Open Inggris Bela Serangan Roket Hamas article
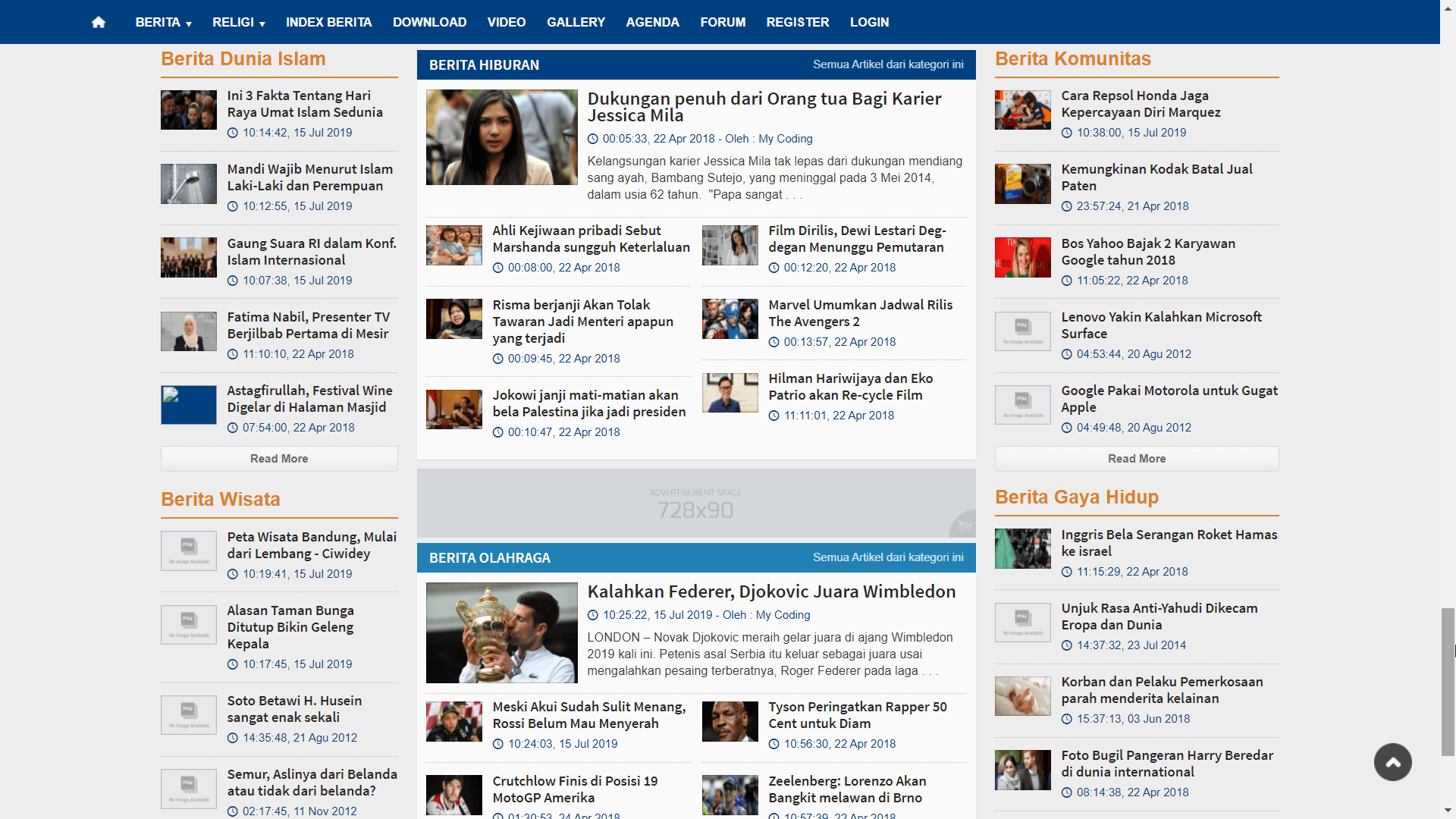The height and width of the screenshot is (819, 1456). [1169, 543]
